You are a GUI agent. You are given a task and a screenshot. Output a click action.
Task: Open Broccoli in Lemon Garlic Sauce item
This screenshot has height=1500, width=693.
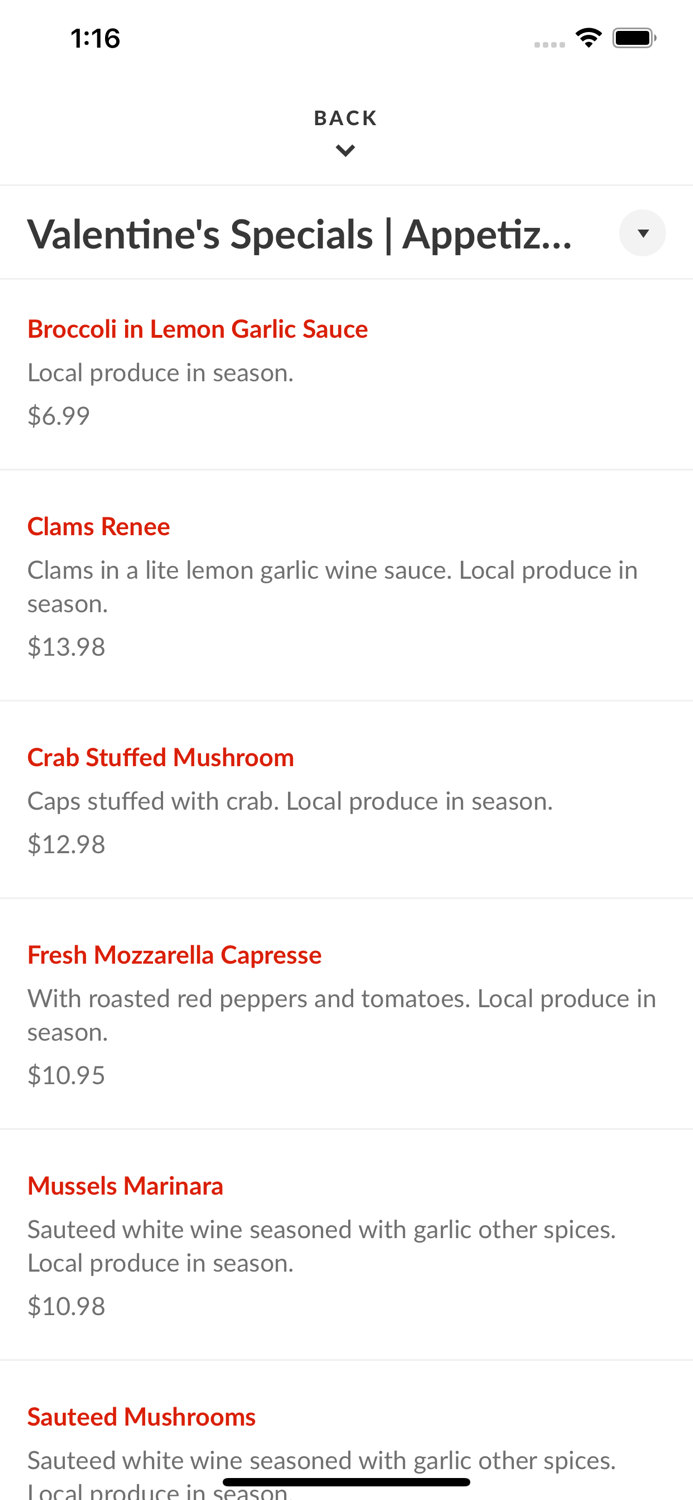coord(197,329)
